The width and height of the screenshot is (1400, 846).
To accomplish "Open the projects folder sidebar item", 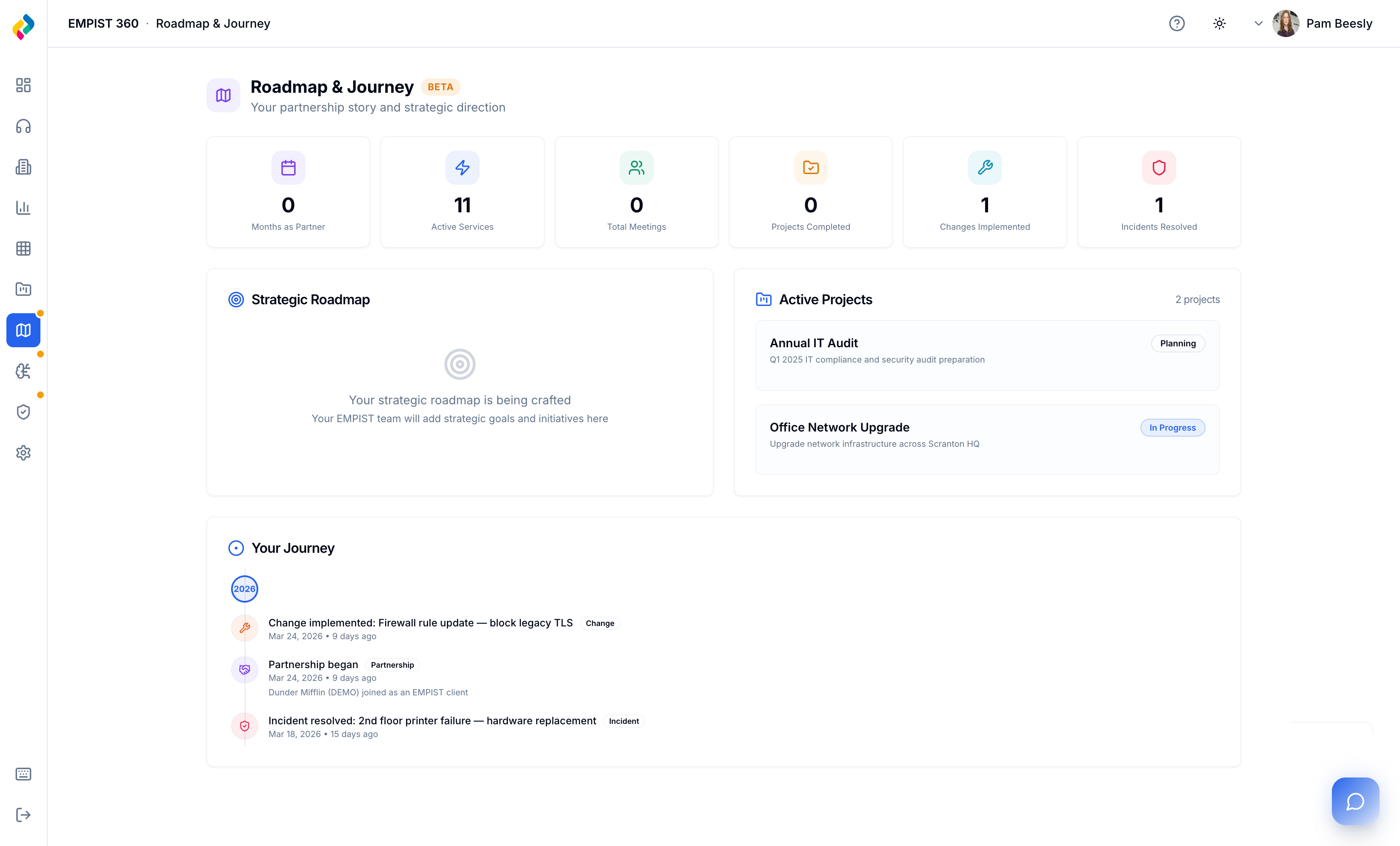I will coord(23,289).
